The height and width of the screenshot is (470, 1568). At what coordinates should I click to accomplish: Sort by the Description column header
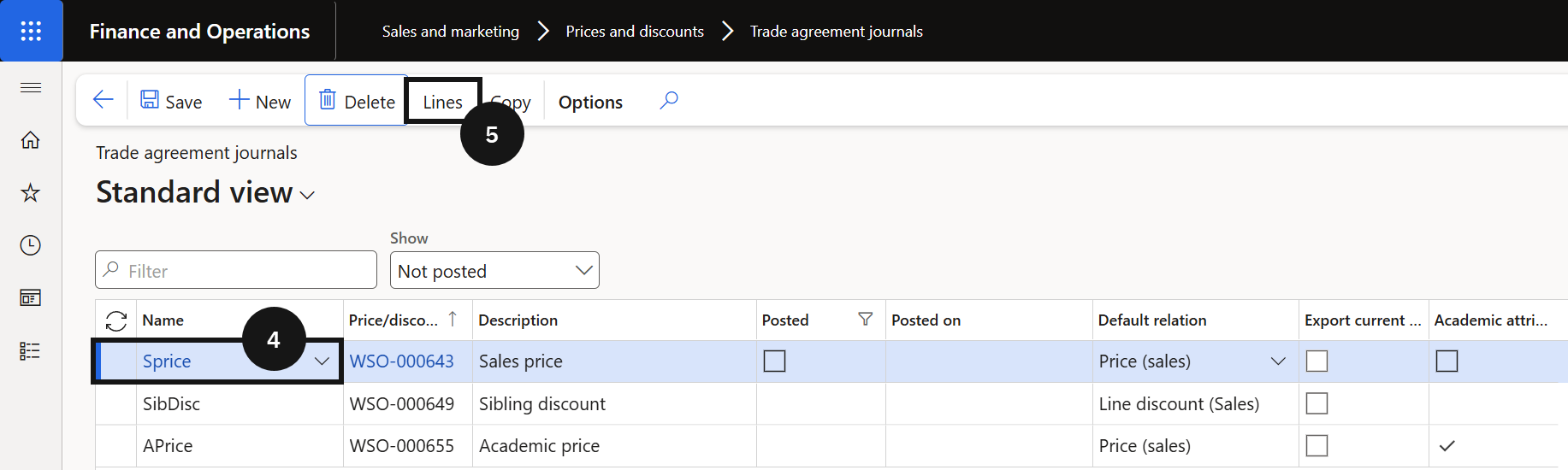tap(518, 320)
